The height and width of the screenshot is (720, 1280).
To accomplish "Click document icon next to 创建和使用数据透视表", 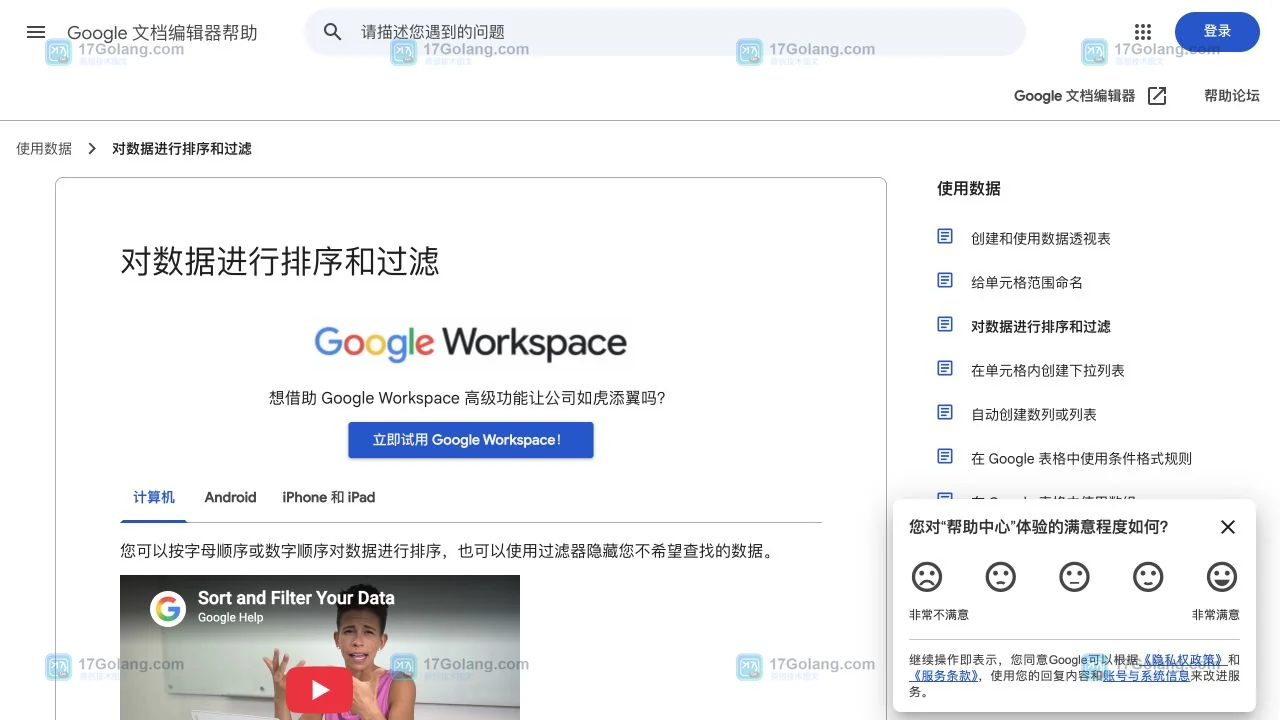I will coord(945,237).
